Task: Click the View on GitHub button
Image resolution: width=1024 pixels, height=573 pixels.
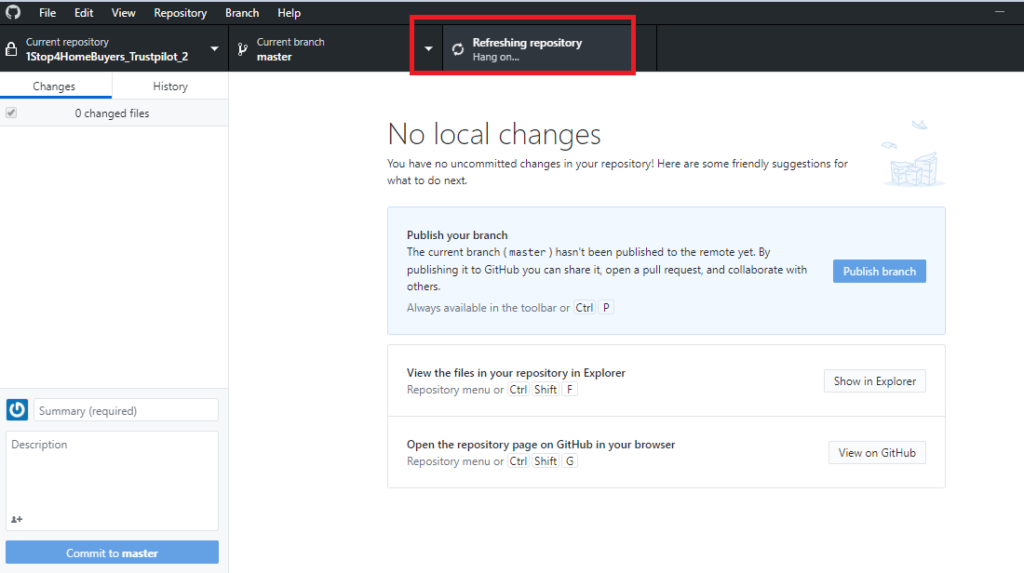Action: point(876,453)
